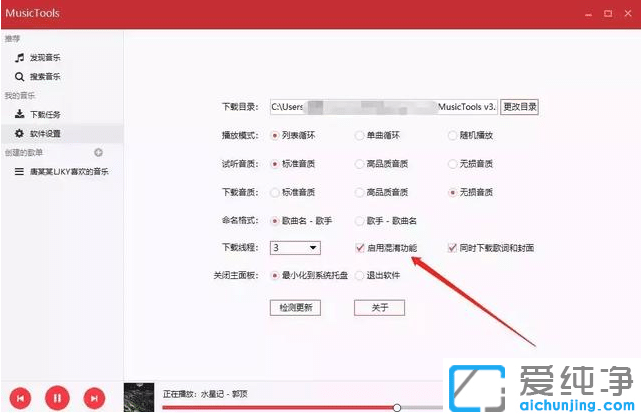
Task: Click the now playing text 水星记 - 郭顶
Action: [224, 394]
